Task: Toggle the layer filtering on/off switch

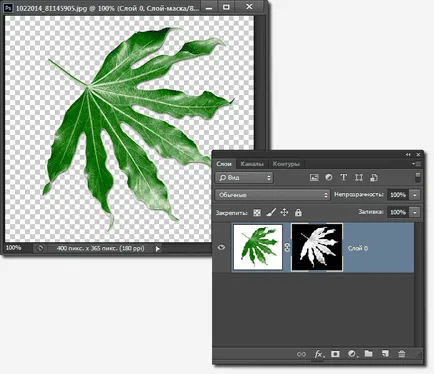Action: [418, 177]
